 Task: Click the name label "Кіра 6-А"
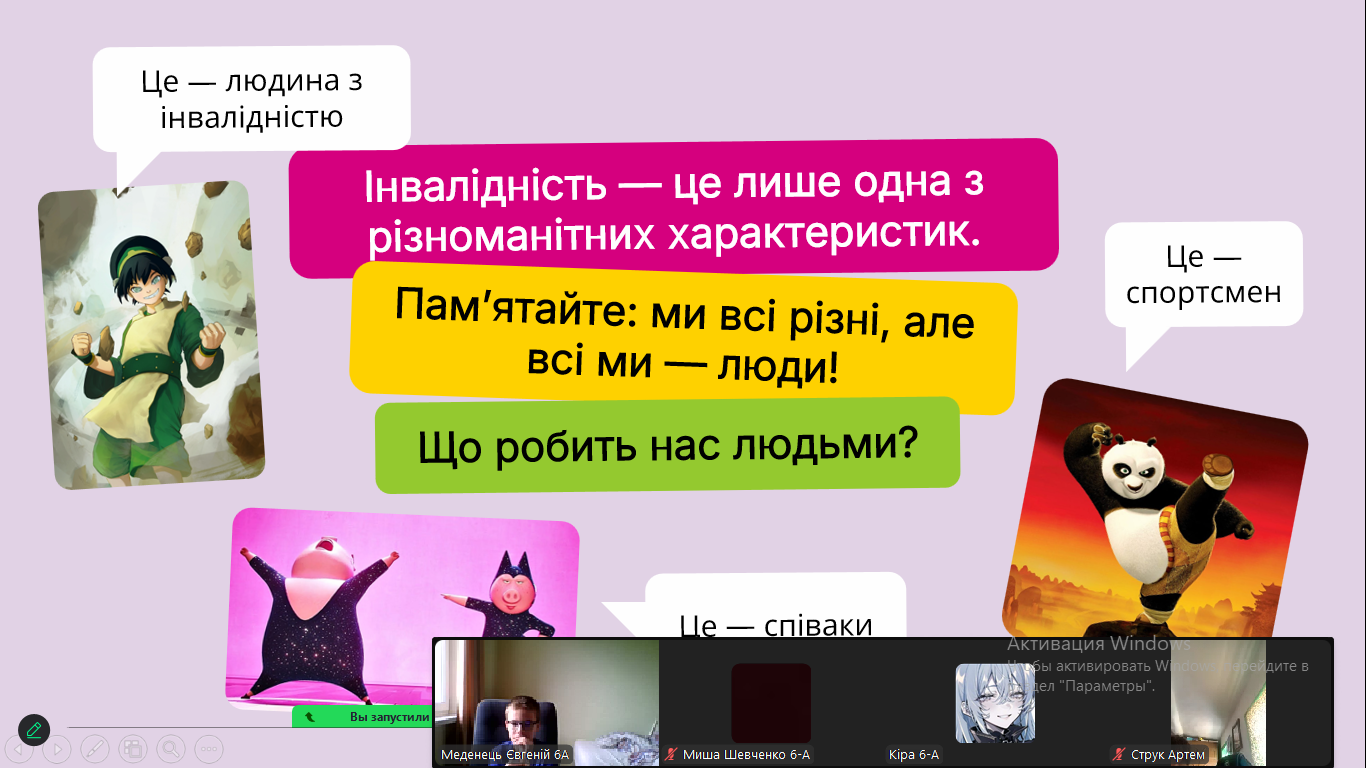914,755
